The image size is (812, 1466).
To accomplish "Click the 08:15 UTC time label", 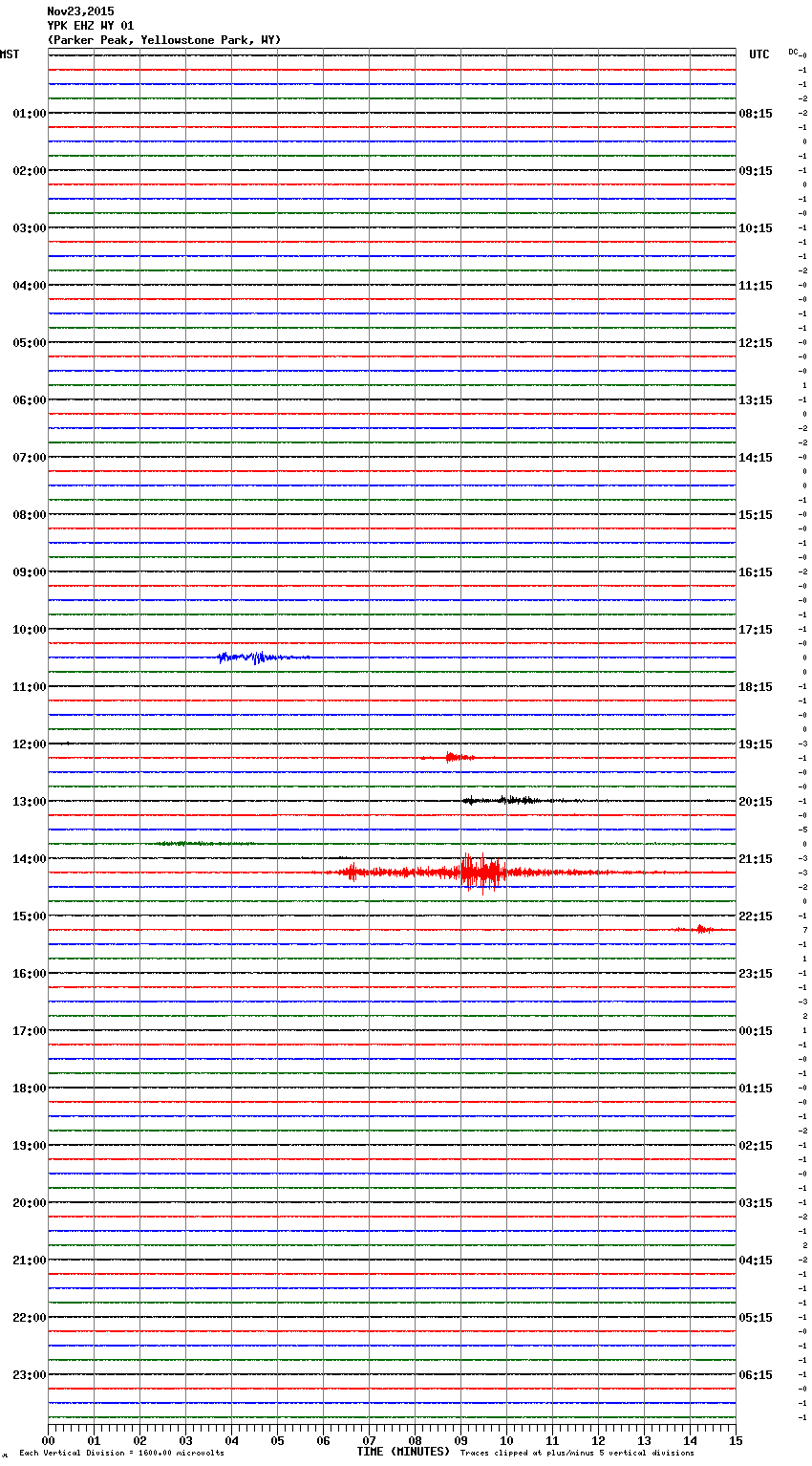I will (x=756, y=114).
